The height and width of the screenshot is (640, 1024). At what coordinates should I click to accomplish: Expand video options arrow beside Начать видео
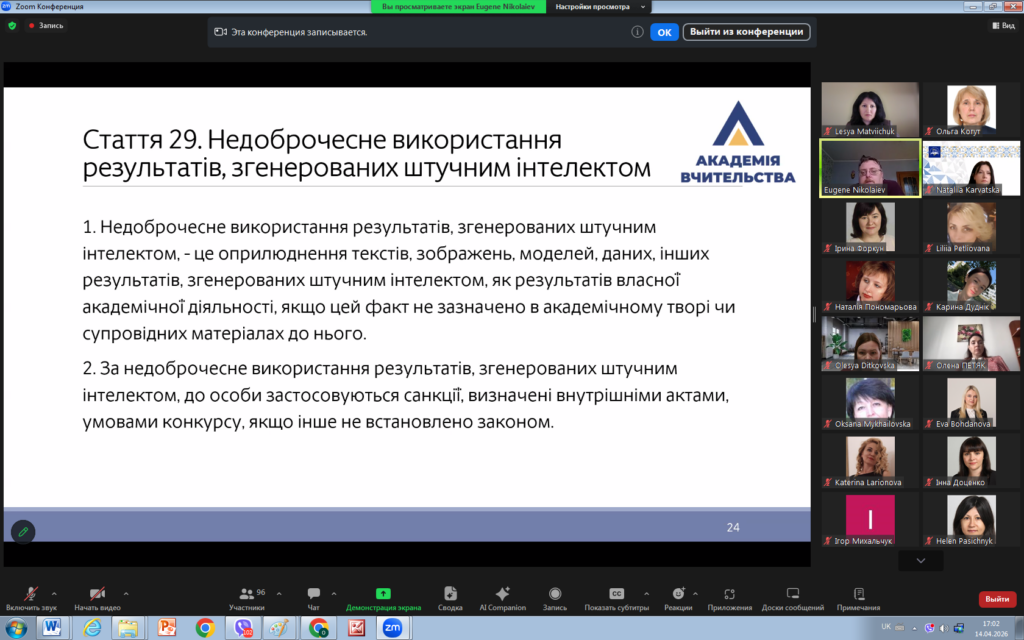(x=124, y=593)
